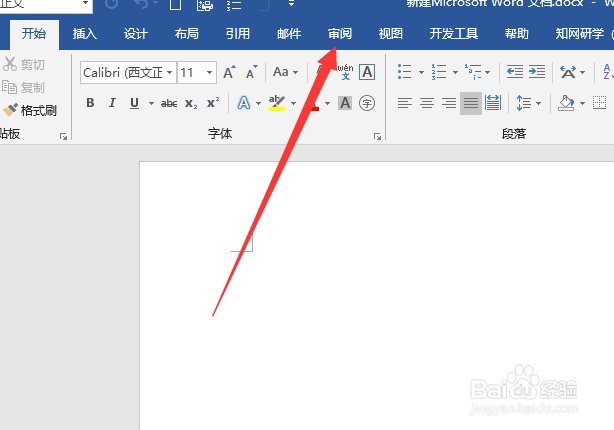Expand the text effects dropdown arrow
Screen dimensions: 614x430
258,104
